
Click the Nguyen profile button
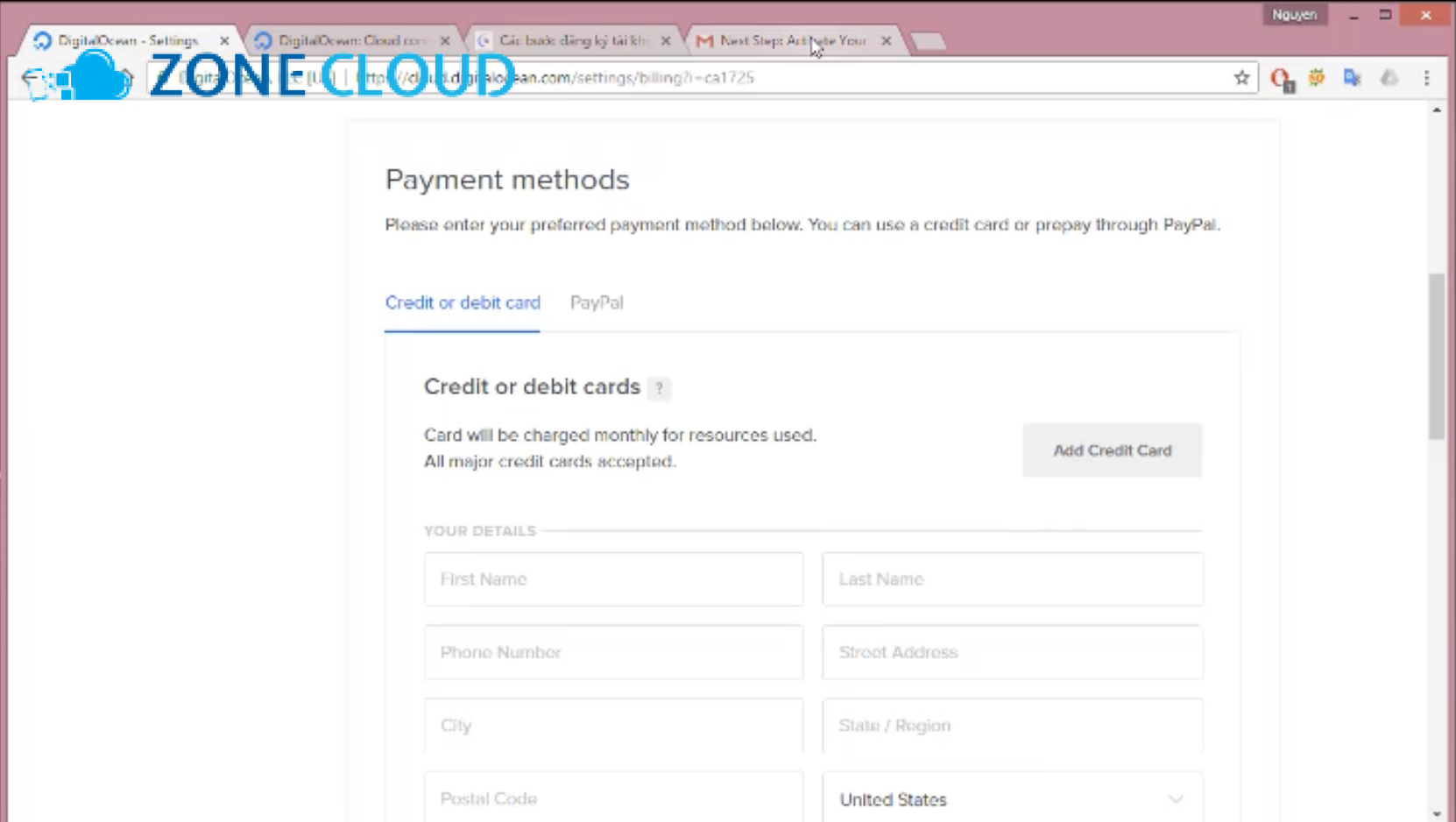(x=1294, y=15)
